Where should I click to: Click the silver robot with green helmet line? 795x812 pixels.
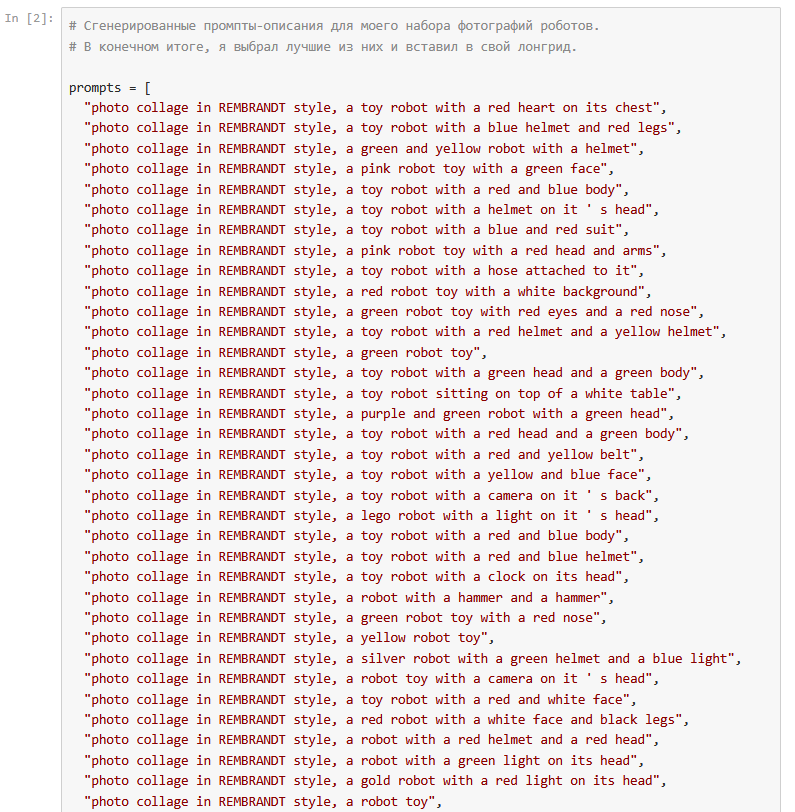412,659
